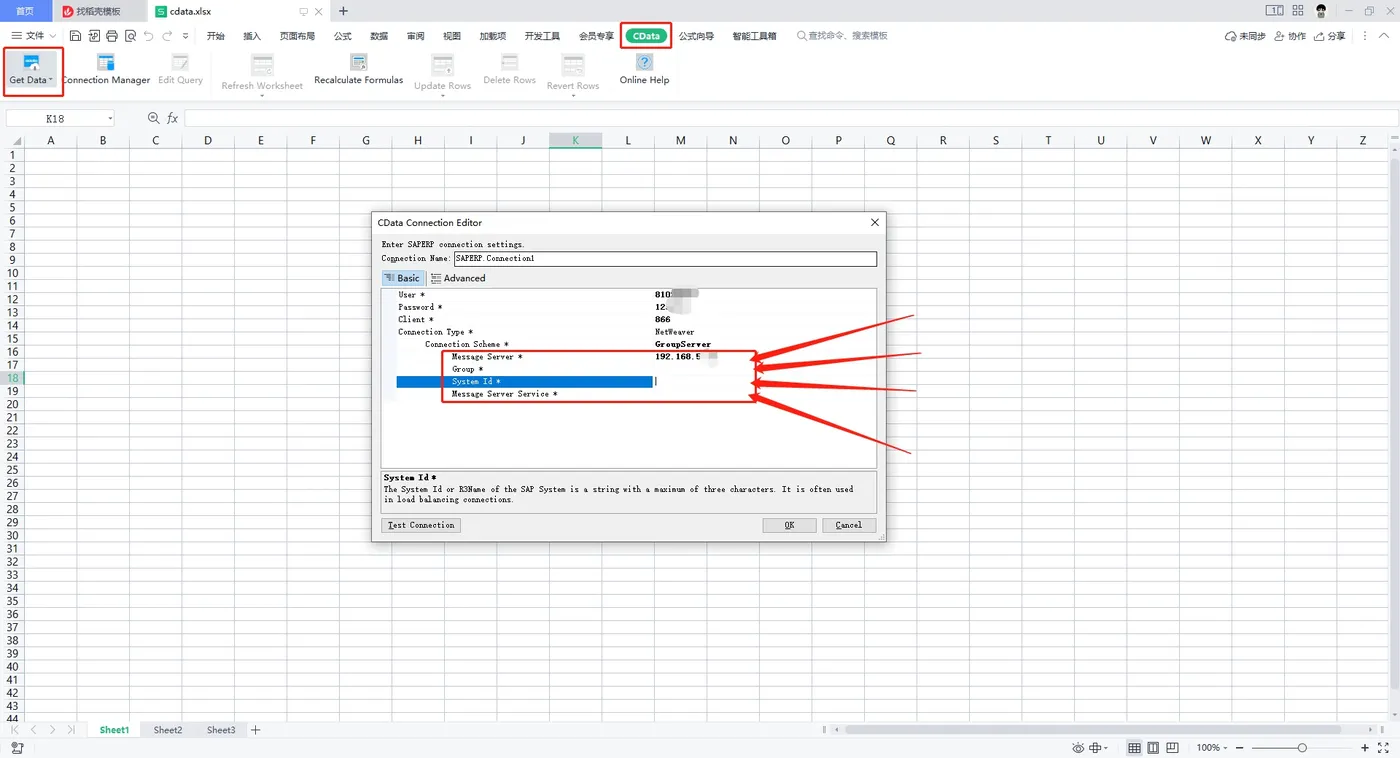Click the Print icon in quick toolbar
This screenshot has height=758, width=1400.
(x=112, y=36)
